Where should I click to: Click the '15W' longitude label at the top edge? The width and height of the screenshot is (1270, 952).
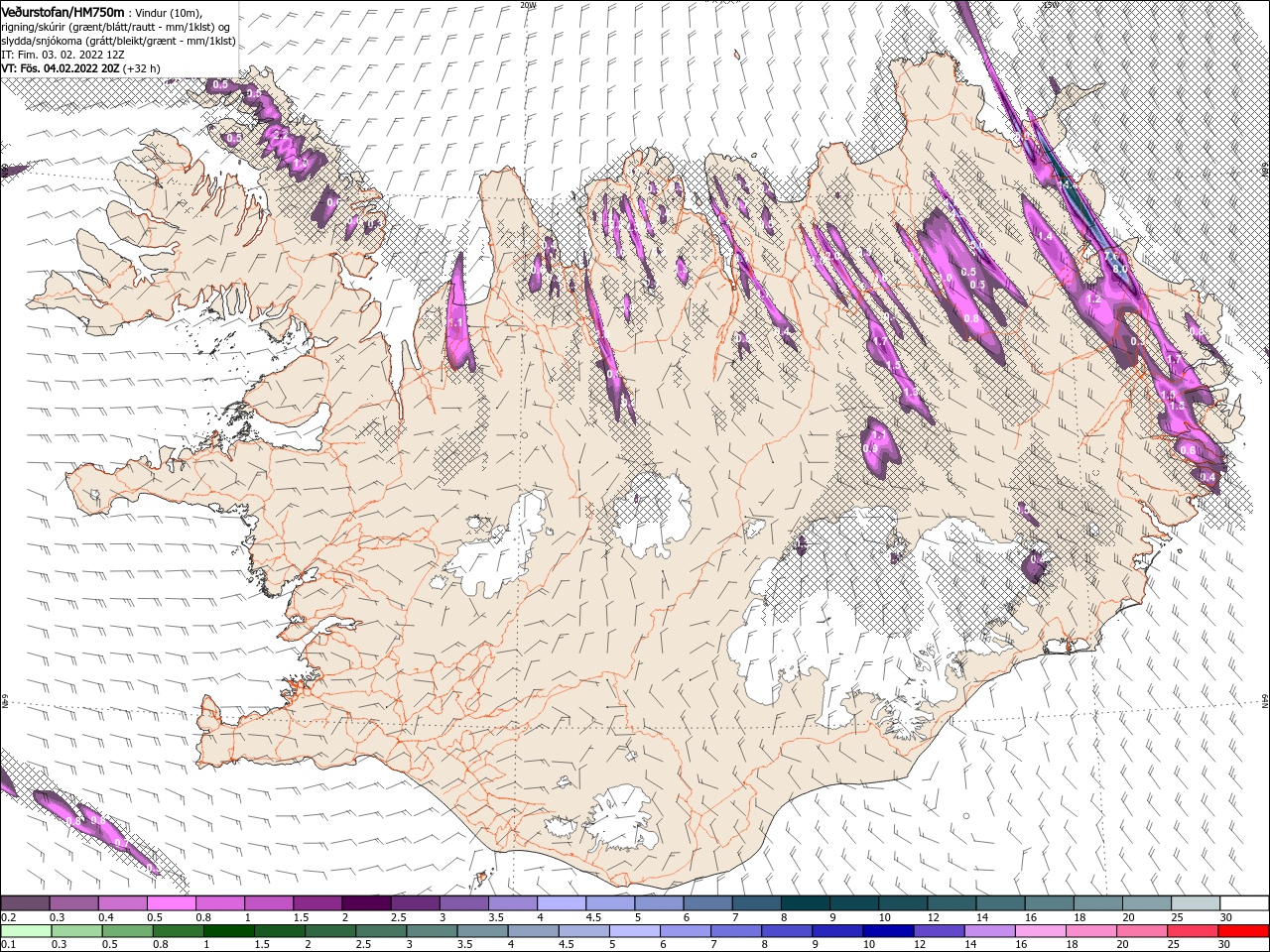click(1050, 5)
